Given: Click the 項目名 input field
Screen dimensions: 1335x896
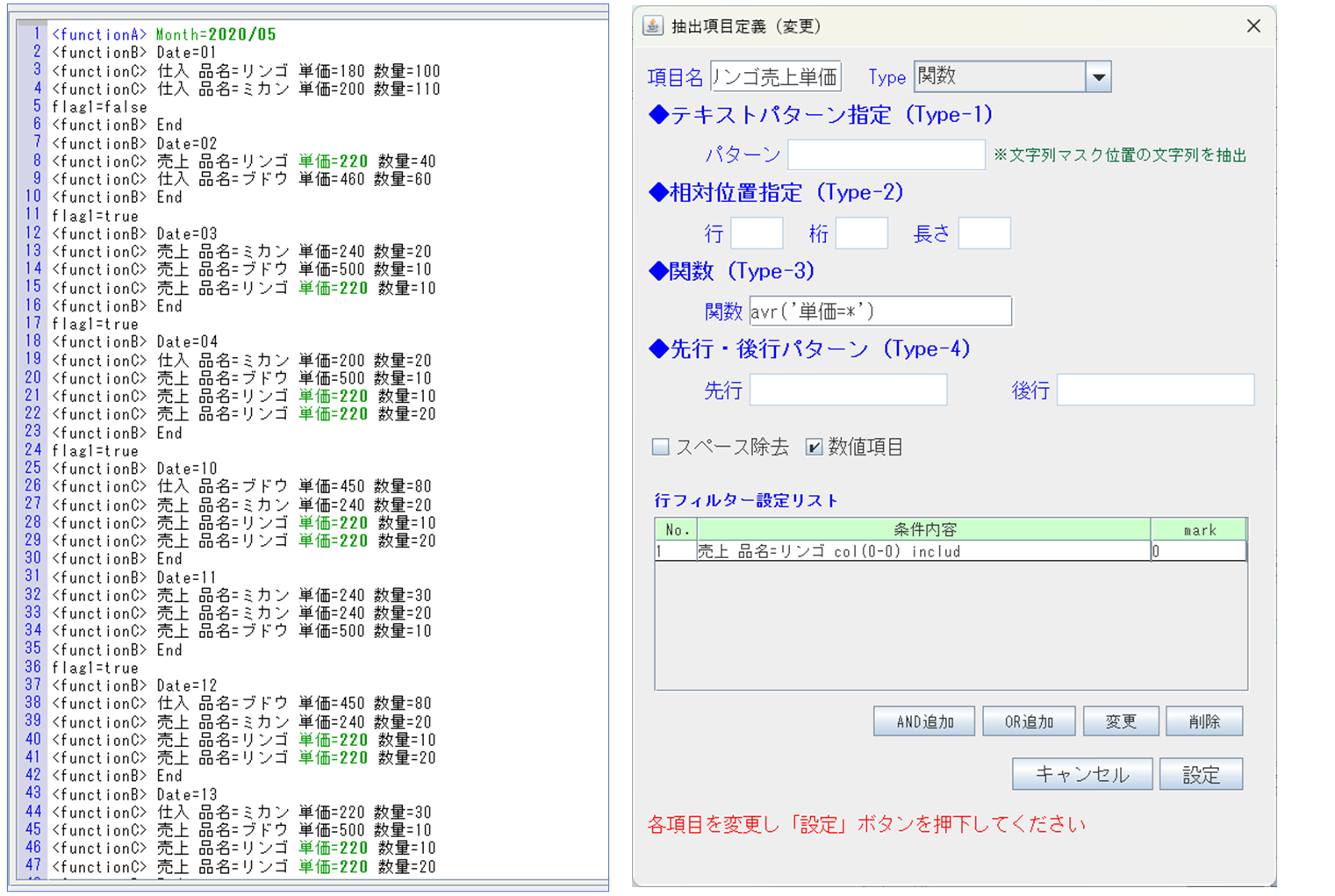Looking at the screenshot, I should tap(775, 76).
